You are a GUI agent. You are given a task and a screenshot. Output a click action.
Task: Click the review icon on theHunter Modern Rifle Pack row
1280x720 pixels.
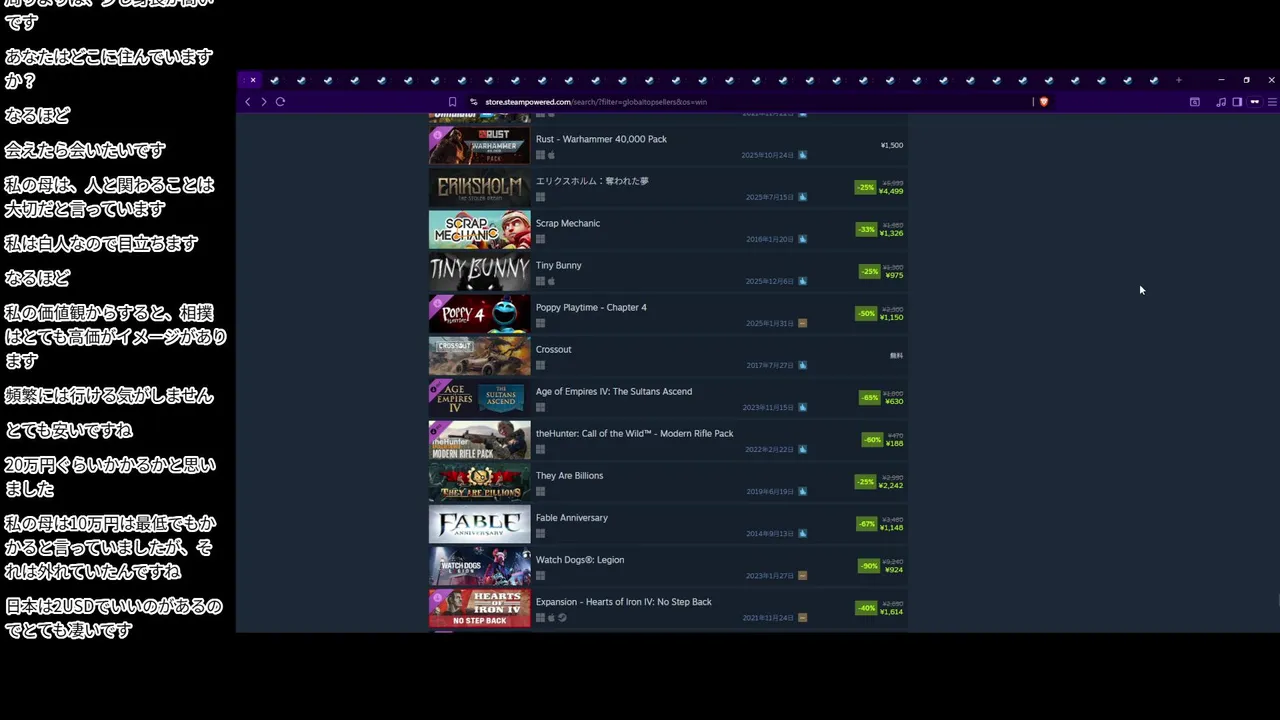point(802,449)
